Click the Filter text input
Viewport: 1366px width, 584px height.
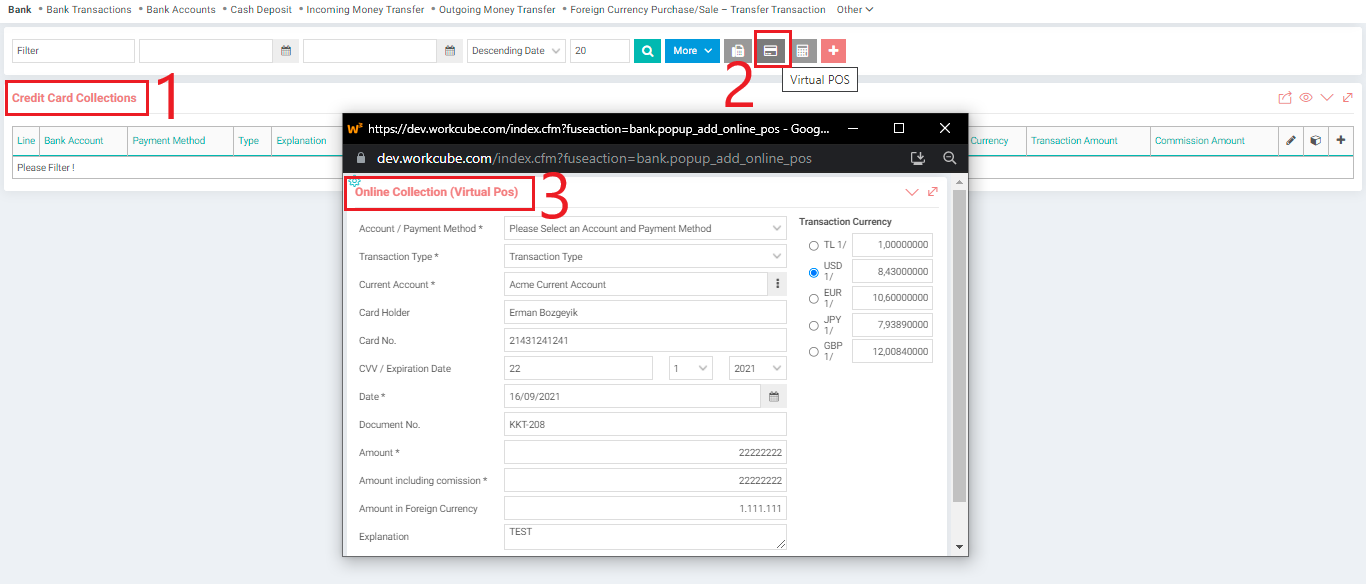tap(73, 51)
